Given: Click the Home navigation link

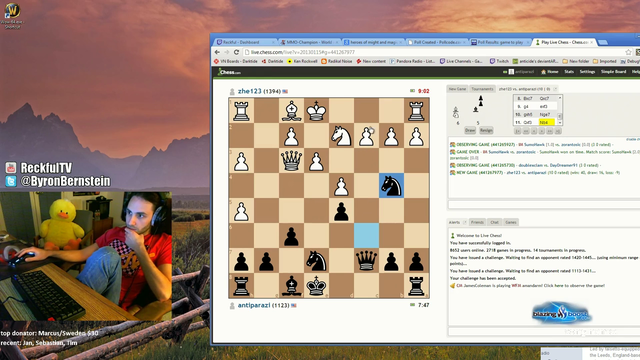Looking at the screenshot, I should click(x=550, y=72).
